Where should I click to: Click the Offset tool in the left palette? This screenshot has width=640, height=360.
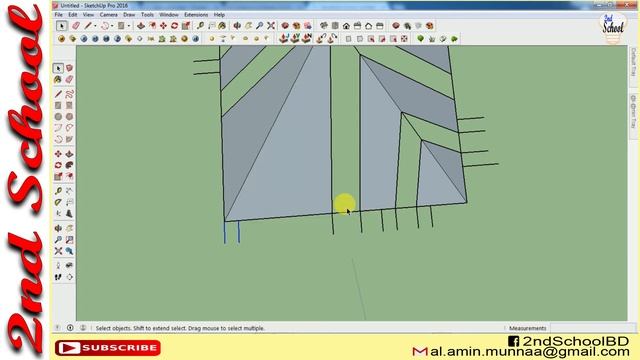[69, 176]
